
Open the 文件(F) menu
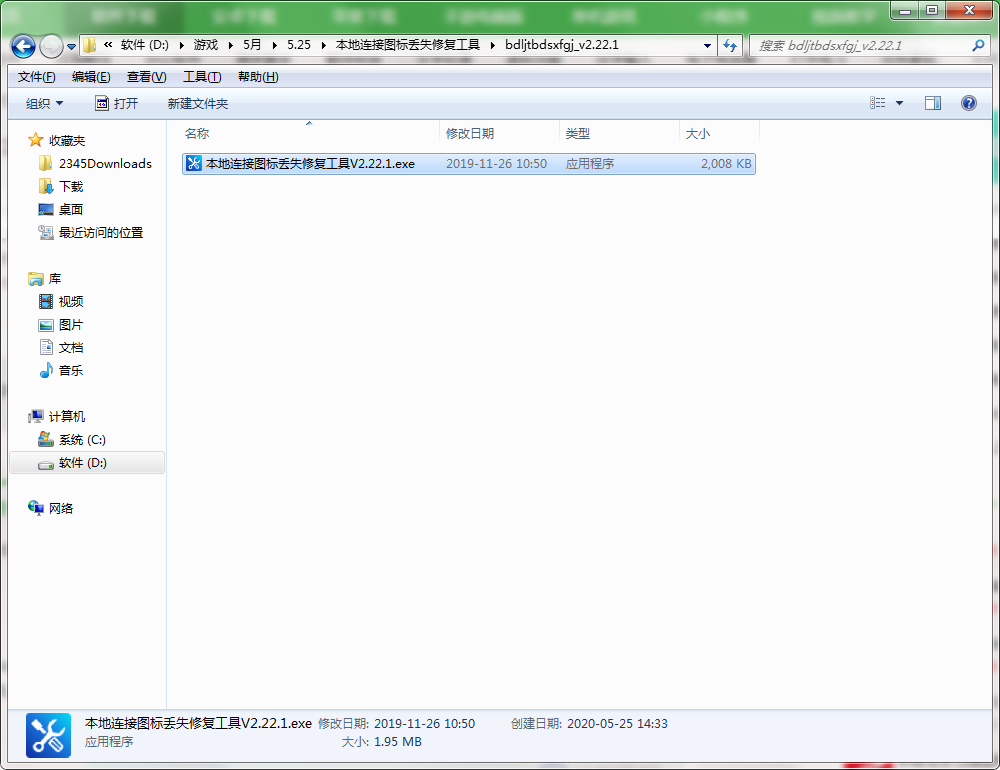36,77
